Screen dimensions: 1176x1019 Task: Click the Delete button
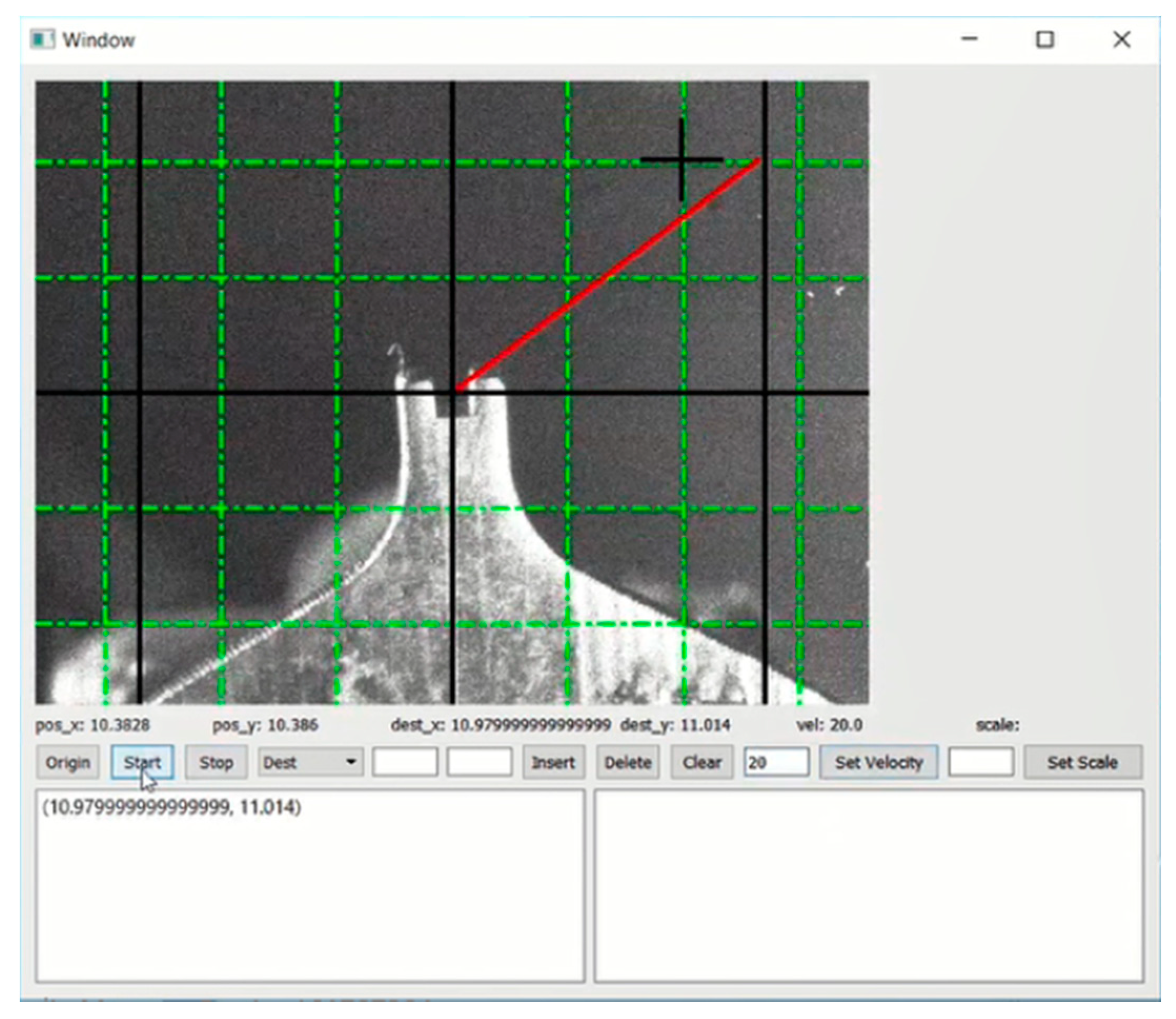[x=627, y=762]
